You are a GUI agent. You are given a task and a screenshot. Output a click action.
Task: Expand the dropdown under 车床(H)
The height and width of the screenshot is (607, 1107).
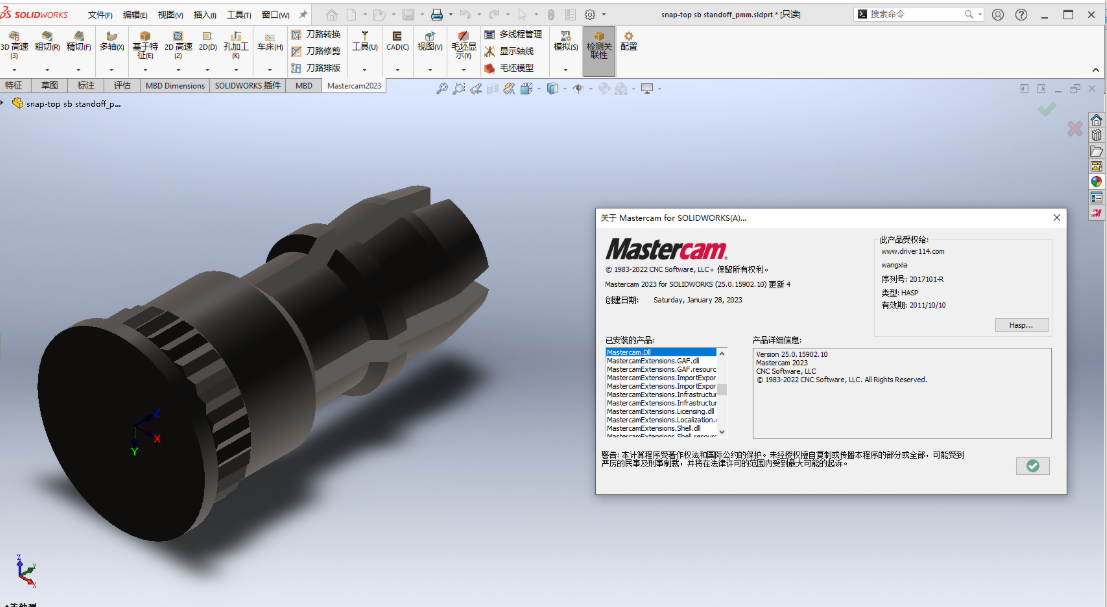click(270, 70)
